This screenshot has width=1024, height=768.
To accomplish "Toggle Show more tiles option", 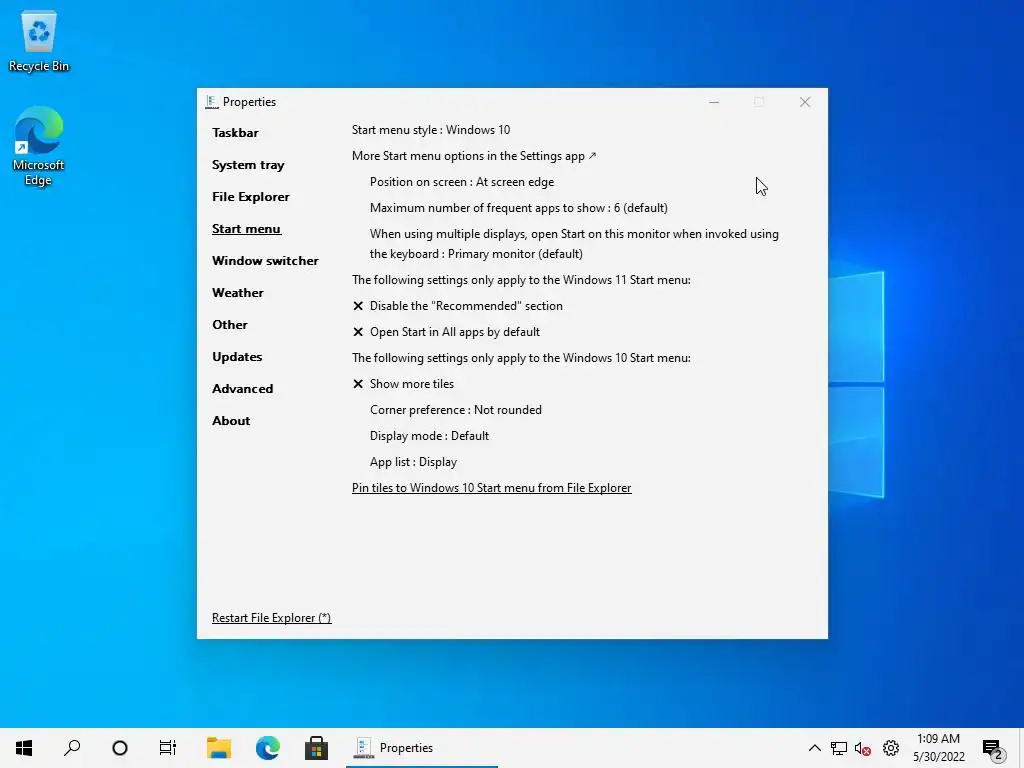I will [403, 384].
